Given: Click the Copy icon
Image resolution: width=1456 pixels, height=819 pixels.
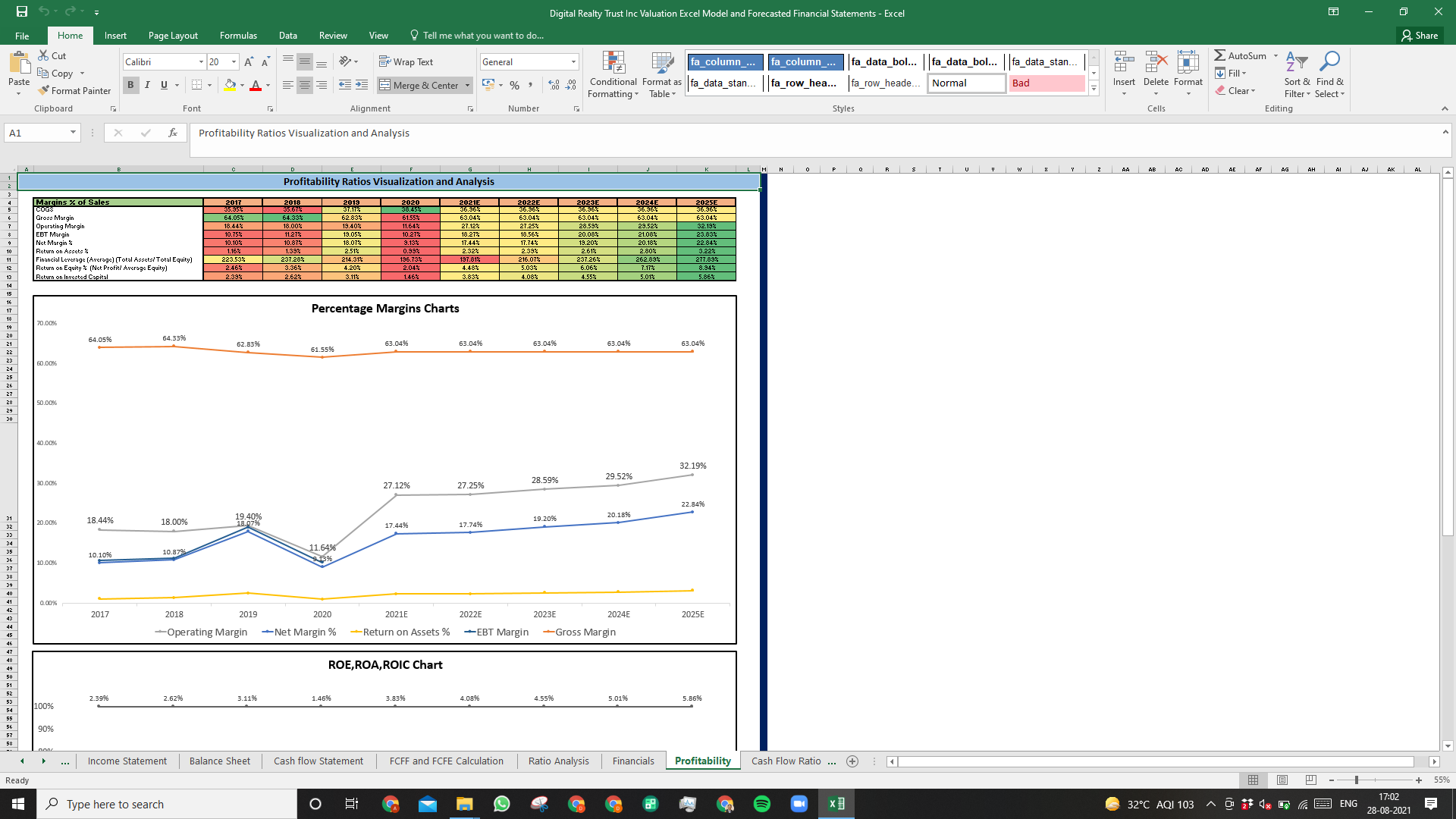Looking at the screenshot, I should coord(43,73).
